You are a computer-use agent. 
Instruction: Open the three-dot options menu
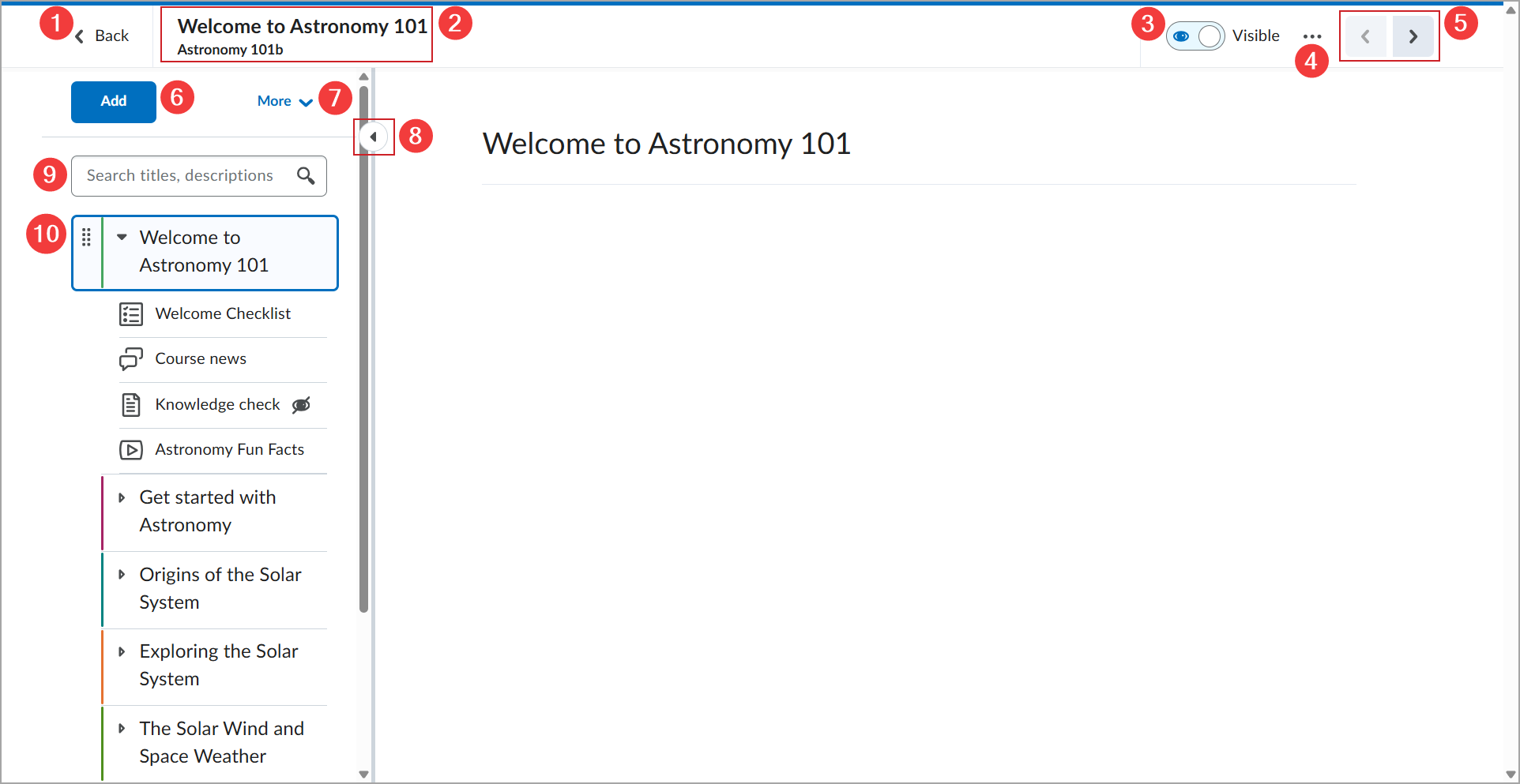click(x=1312, y=36)
